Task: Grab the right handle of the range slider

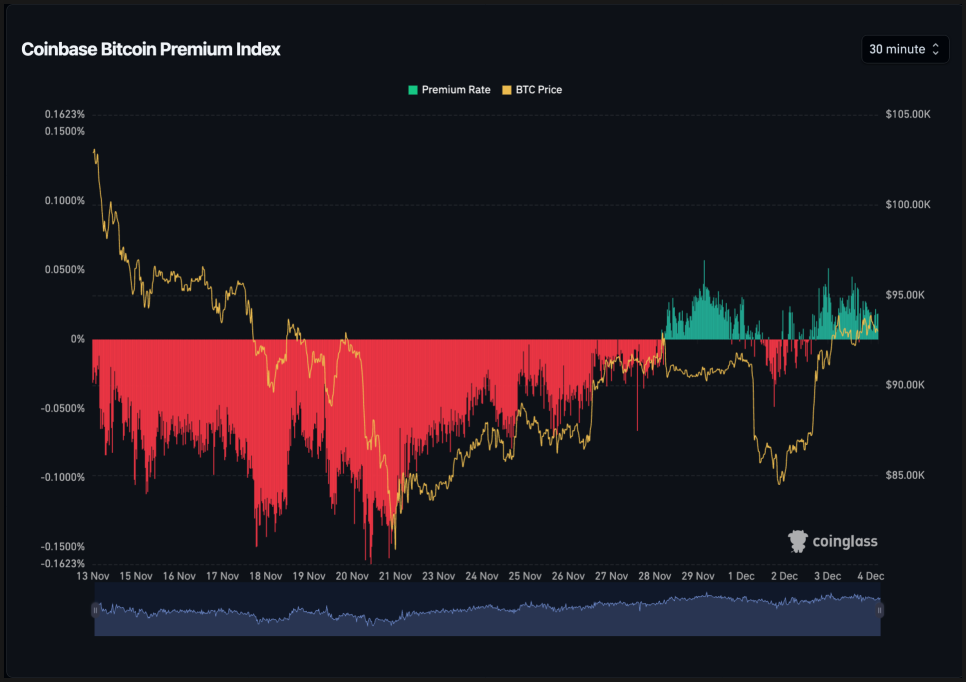Action: [x=880, y=609]
